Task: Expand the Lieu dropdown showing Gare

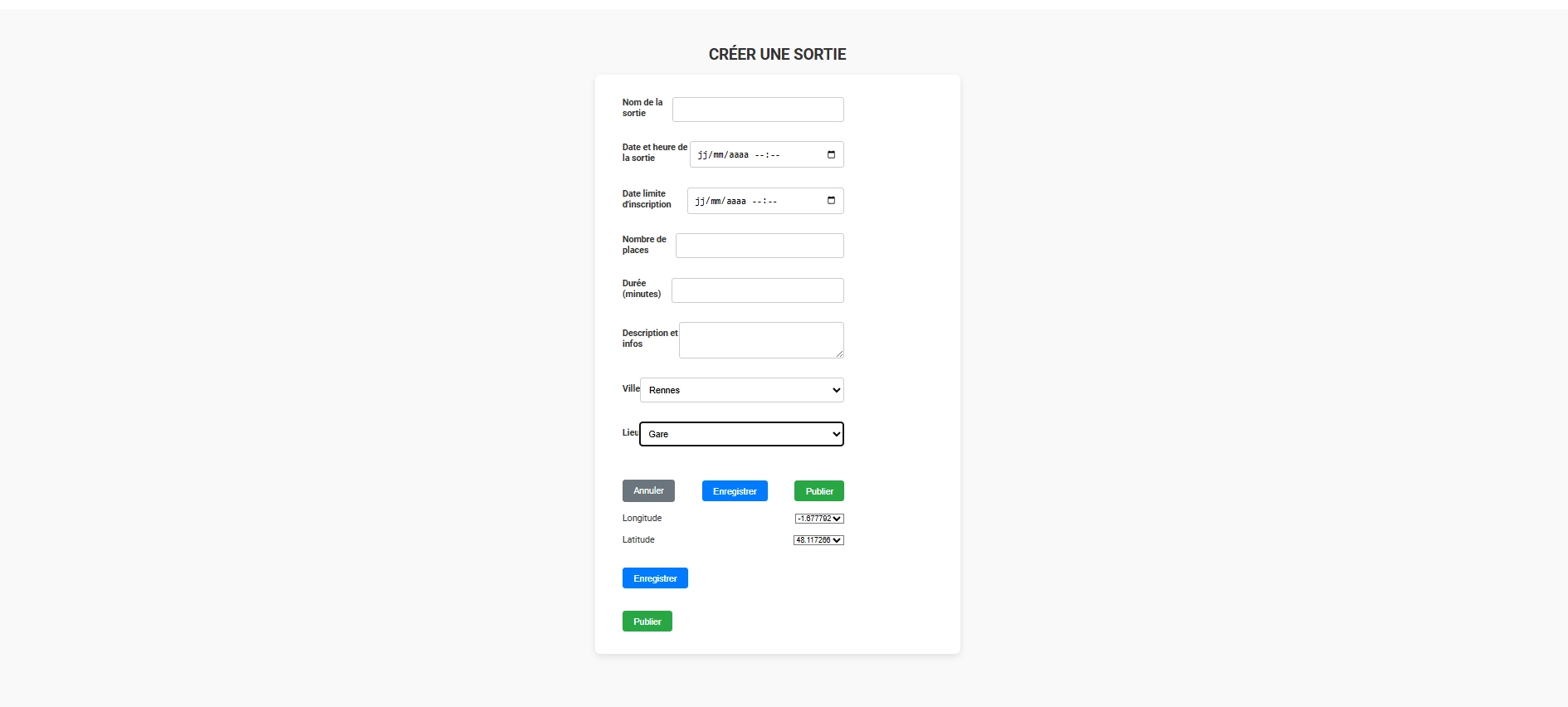Action: tap(741, 434)
